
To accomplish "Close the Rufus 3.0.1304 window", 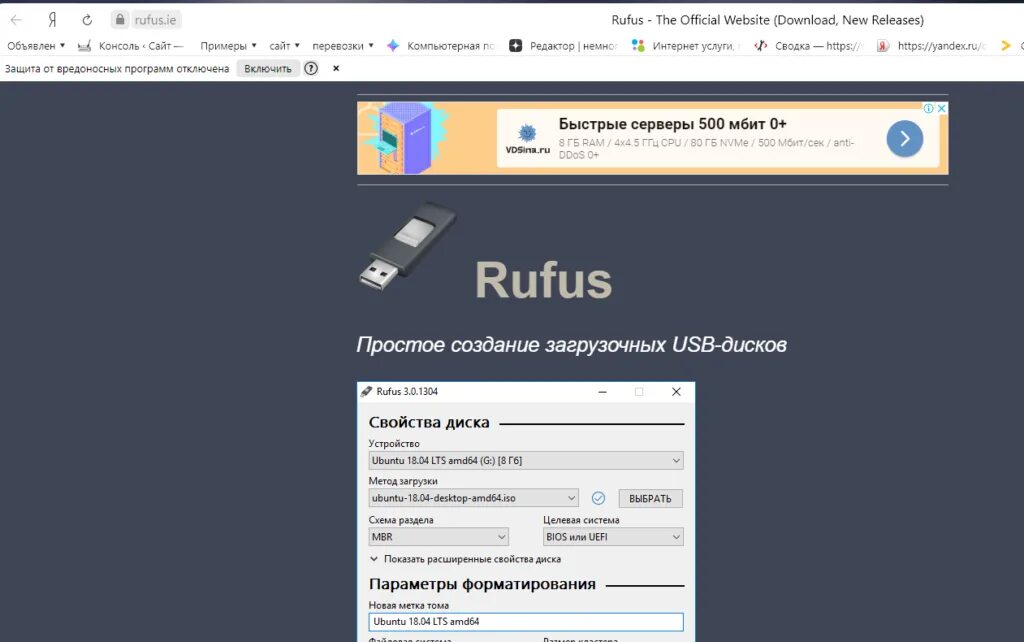I will pos(676,392).
